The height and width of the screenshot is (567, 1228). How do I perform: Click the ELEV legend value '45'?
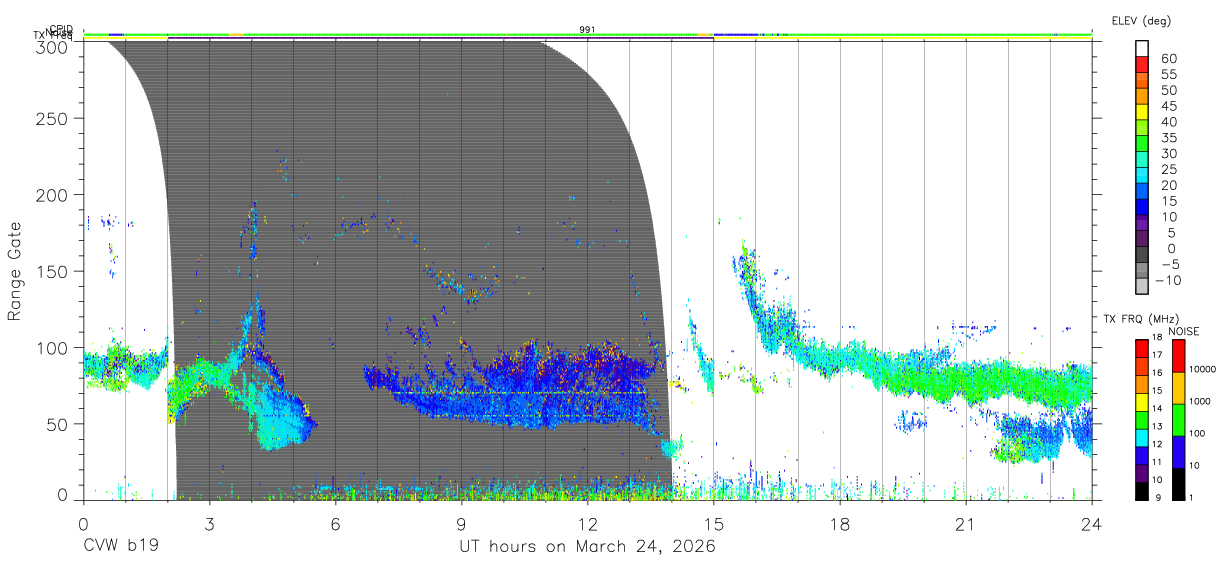[1169, 106]
